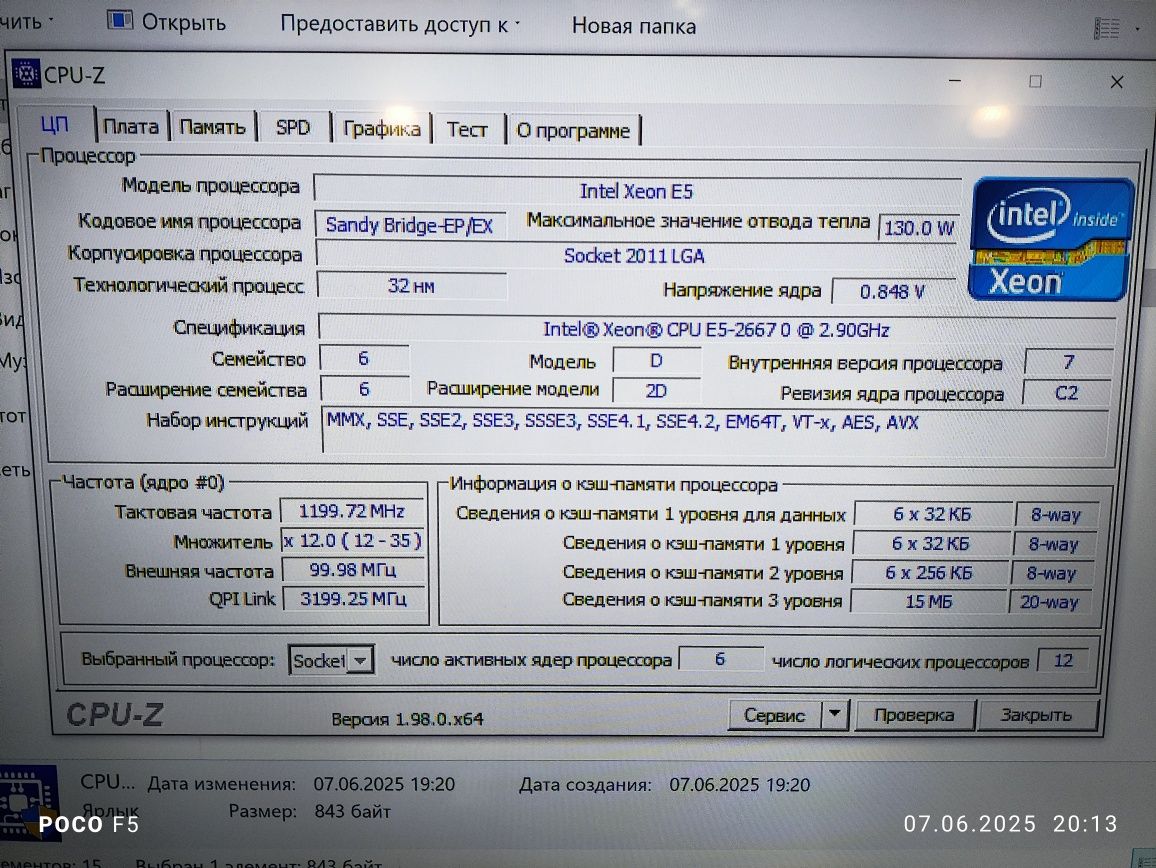The width and height of the screenshot is (1156, 868).
Task: Click the CPU-Z shortcut icon in details pane
Action: (x=29, y=802)
